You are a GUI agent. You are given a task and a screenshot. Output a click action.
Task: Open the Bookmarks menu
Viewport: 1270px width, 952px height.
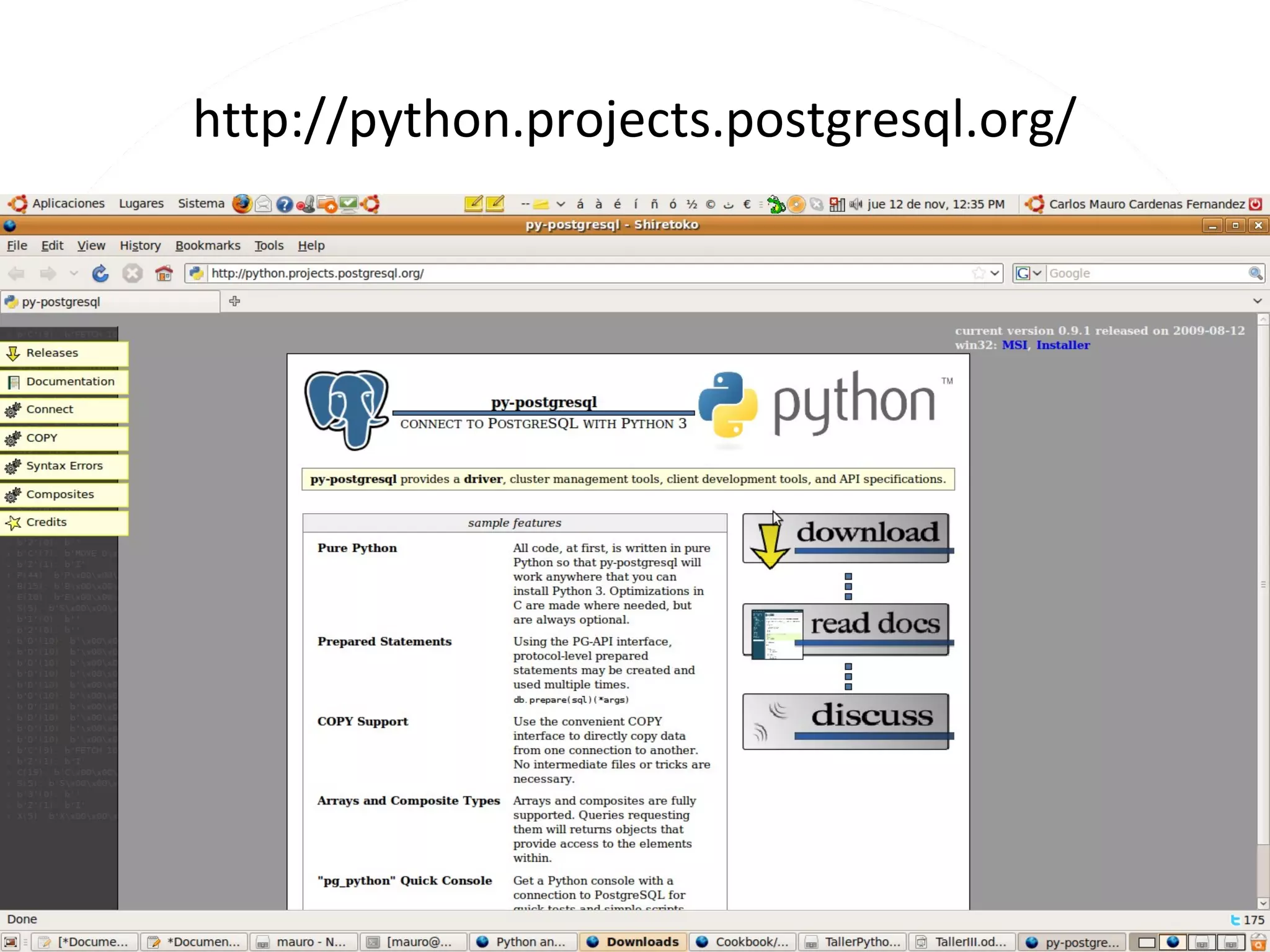(x=208, y=245)
